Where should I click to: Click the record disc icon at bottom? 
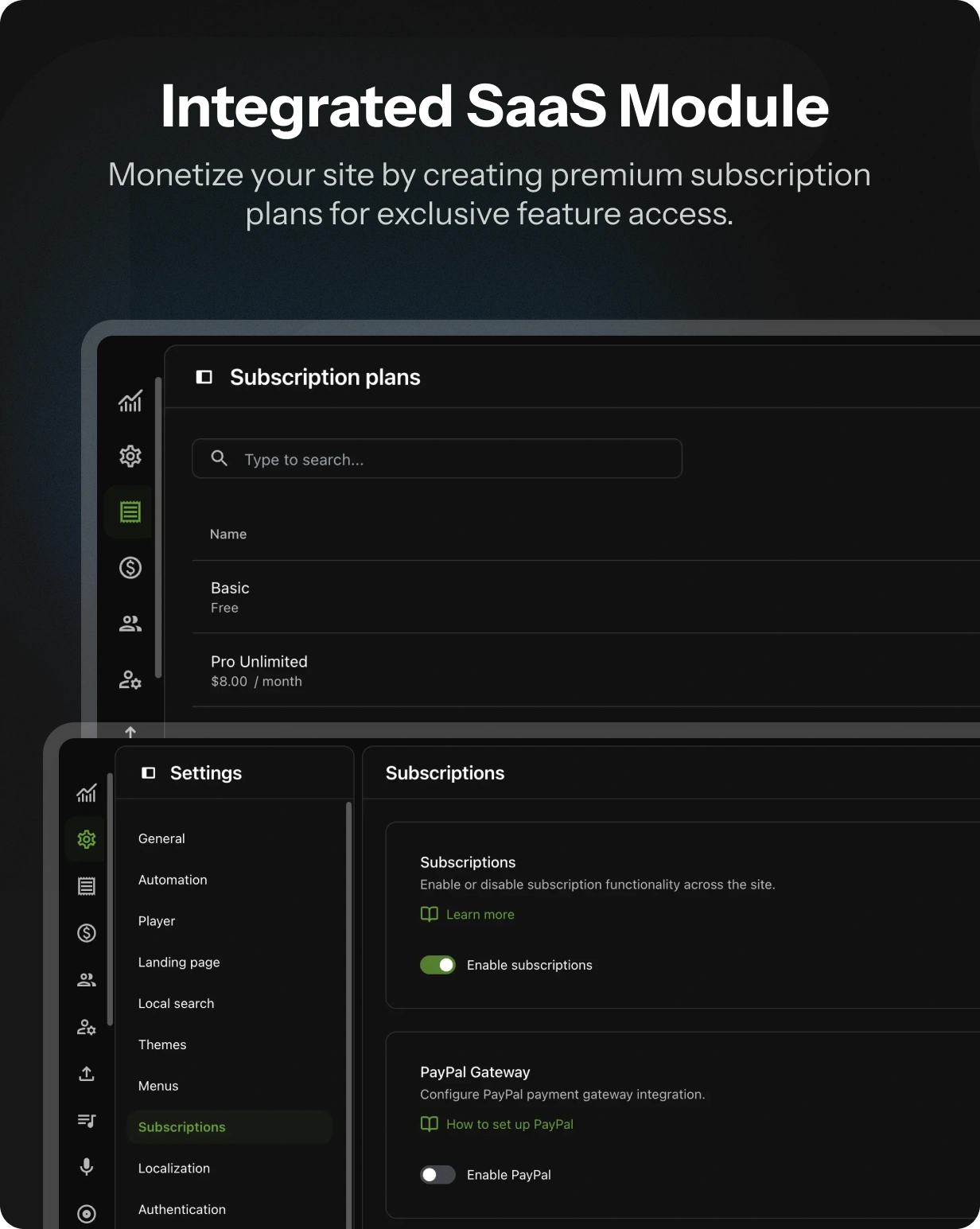tap(86, 1214)
